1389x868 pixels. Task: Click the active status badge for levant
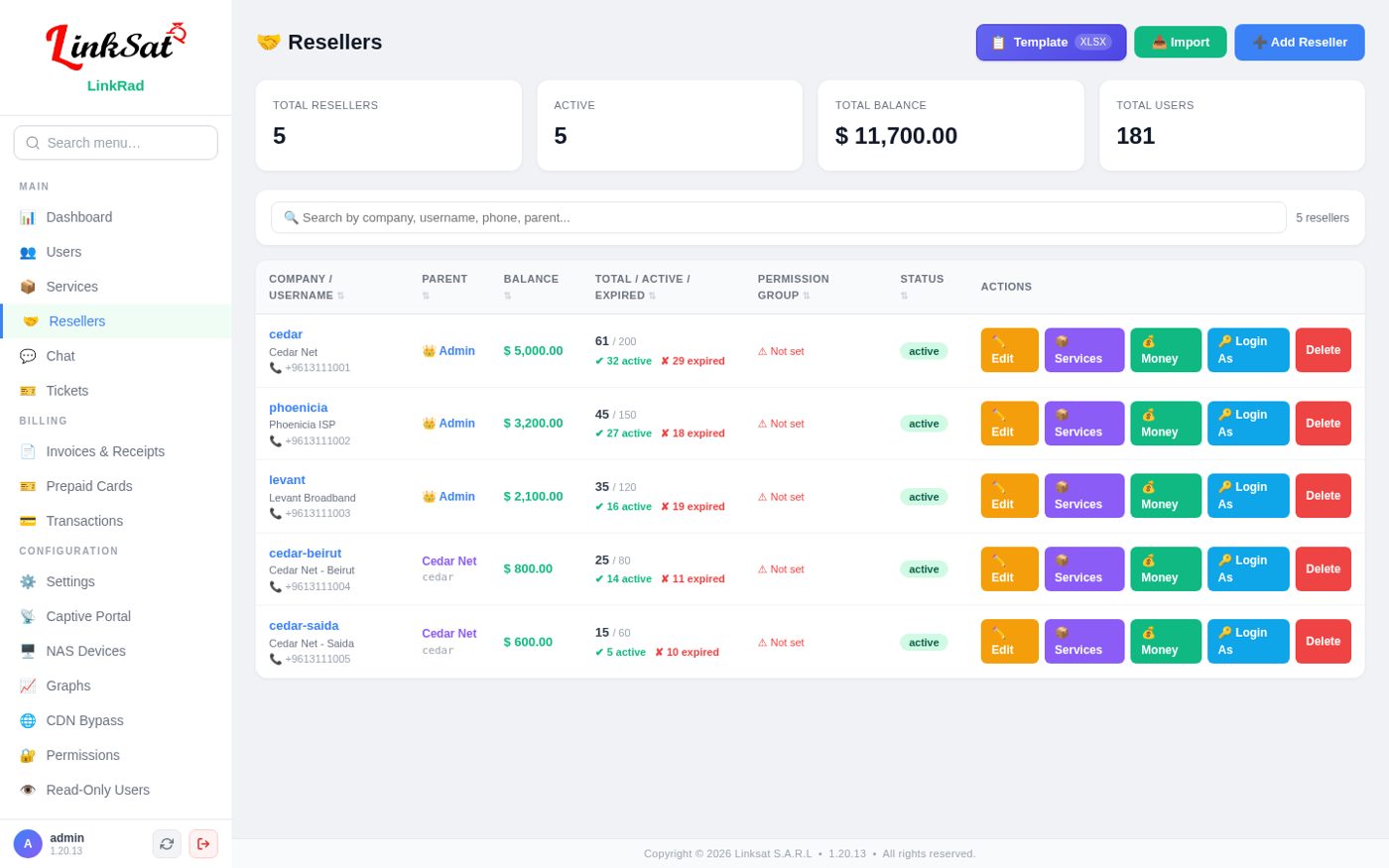[924, 497]
